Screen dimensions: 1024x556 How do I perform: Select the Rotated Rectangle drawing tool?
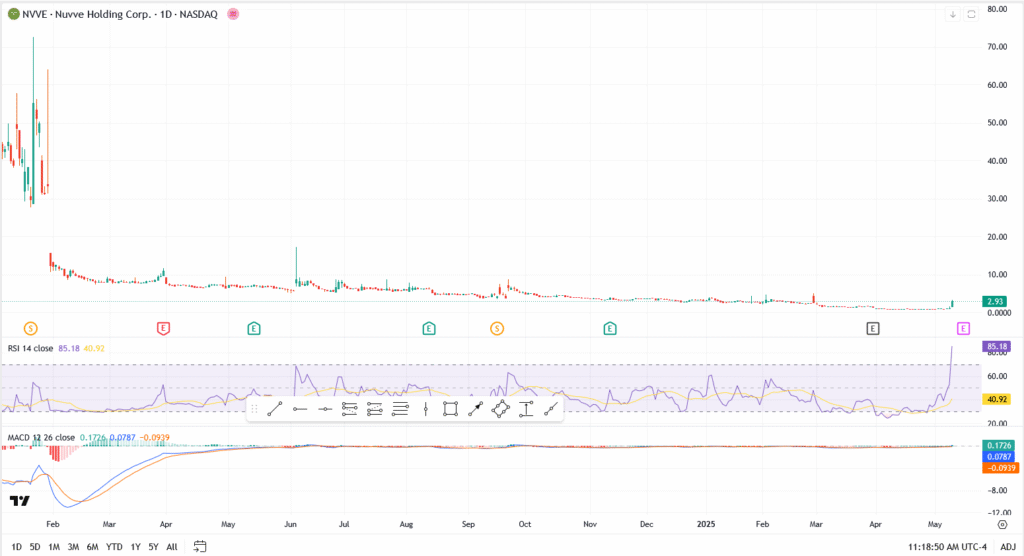coord(501,409)
